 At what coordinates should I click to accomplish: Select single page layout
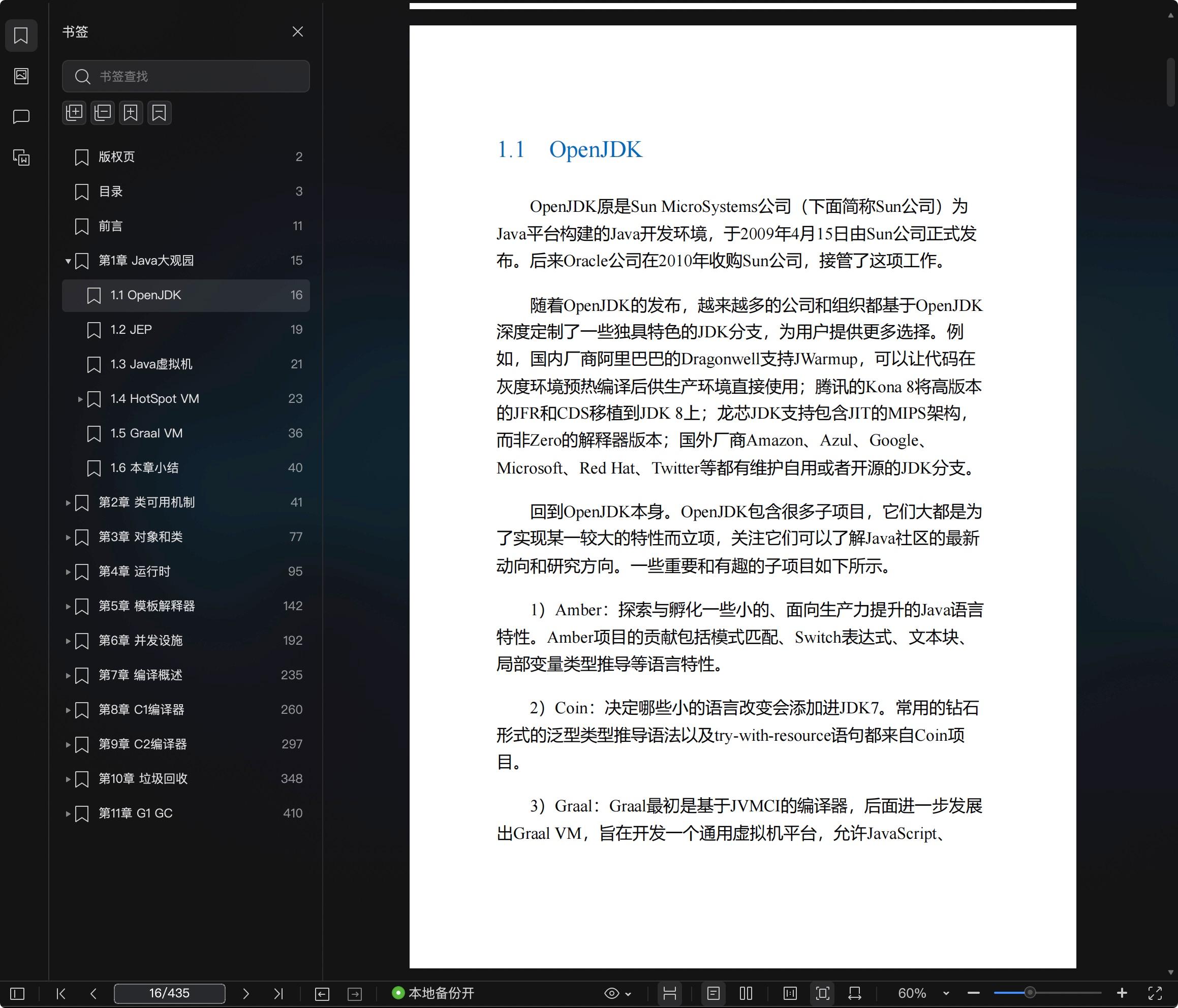[714, 993]
